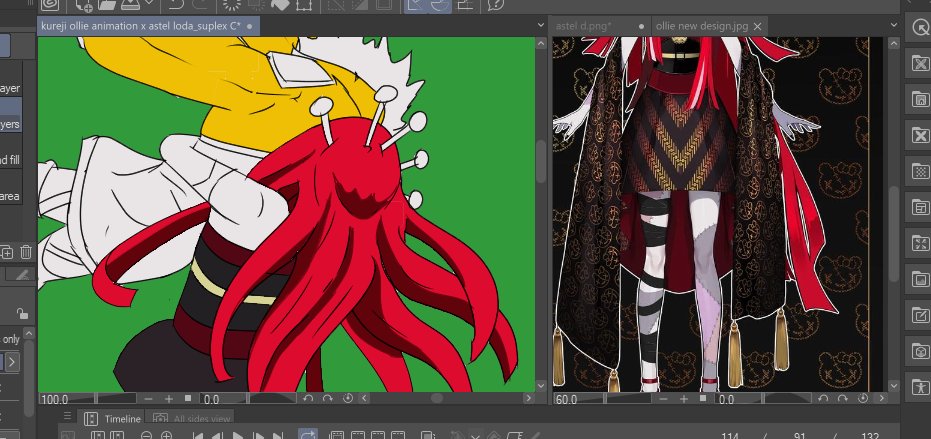
Task: Create a new canvas from toolbar
Action: 84,5
